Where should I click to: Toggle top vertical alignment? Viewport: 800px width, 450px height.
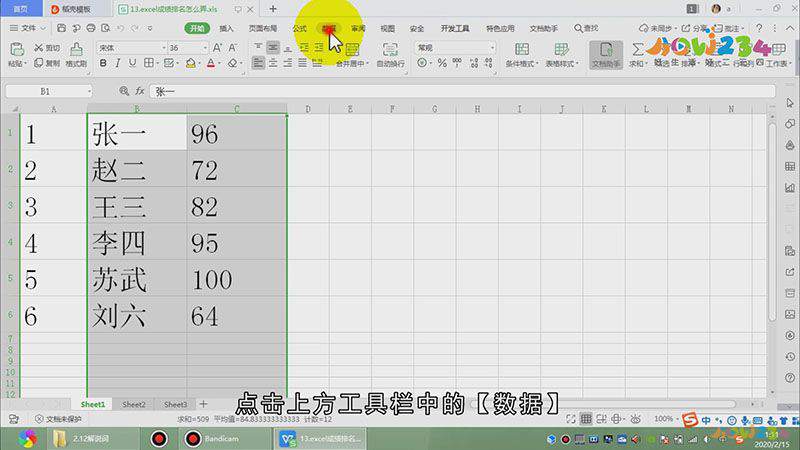[258, 47]
